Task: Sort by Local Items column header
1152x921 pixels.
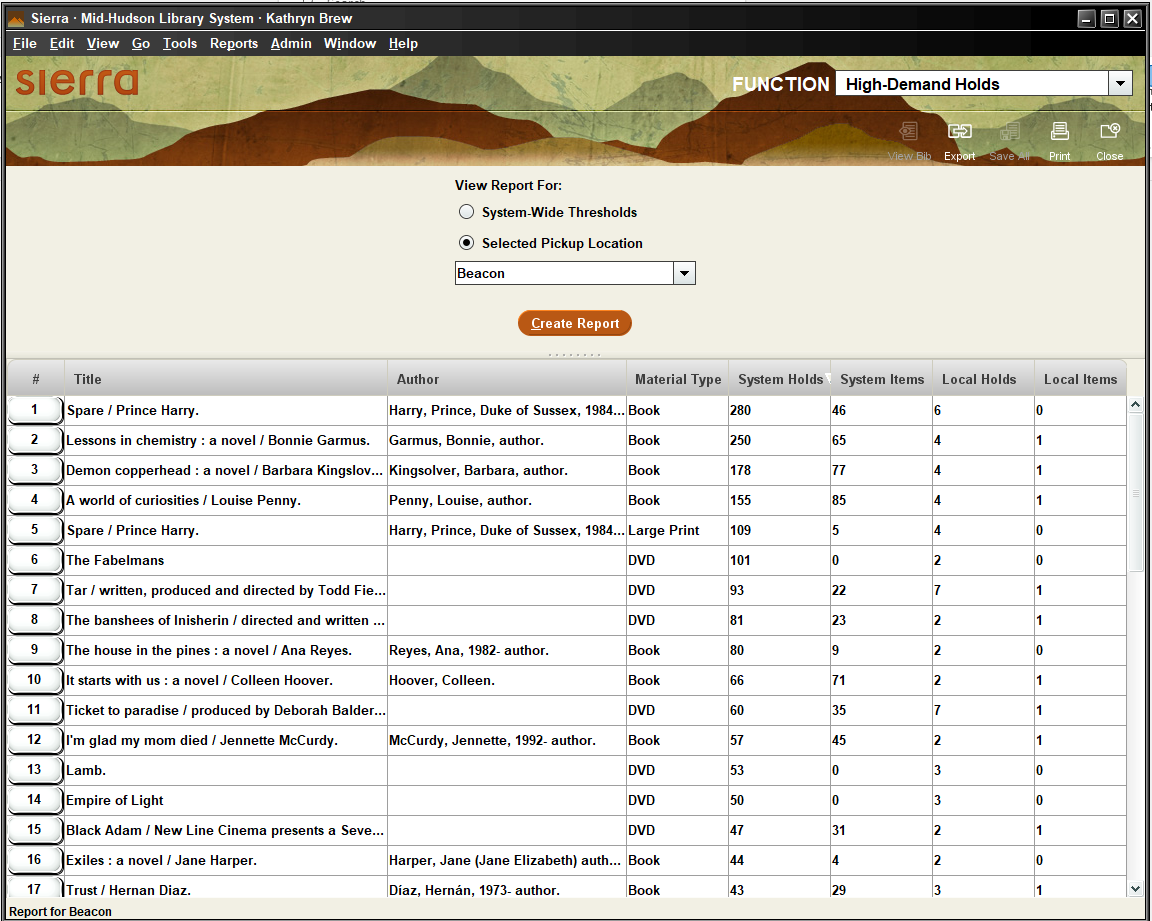Action: [x=1080, y=379]
